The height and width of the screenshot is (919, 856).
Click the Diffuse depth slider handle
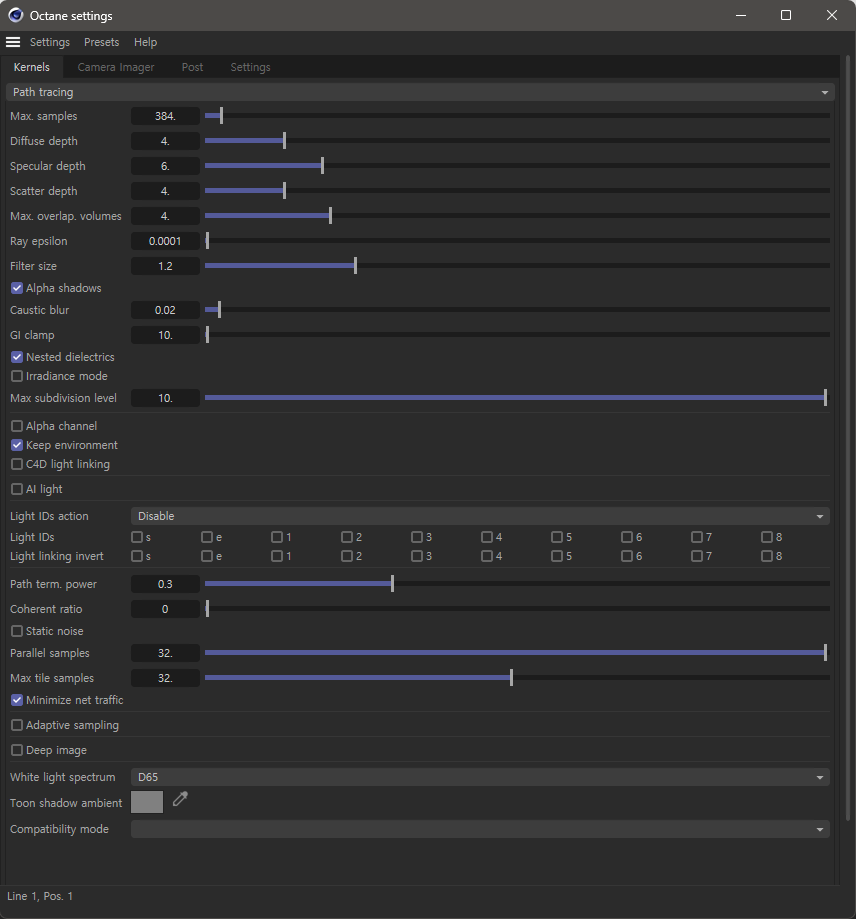click(285, 141)
